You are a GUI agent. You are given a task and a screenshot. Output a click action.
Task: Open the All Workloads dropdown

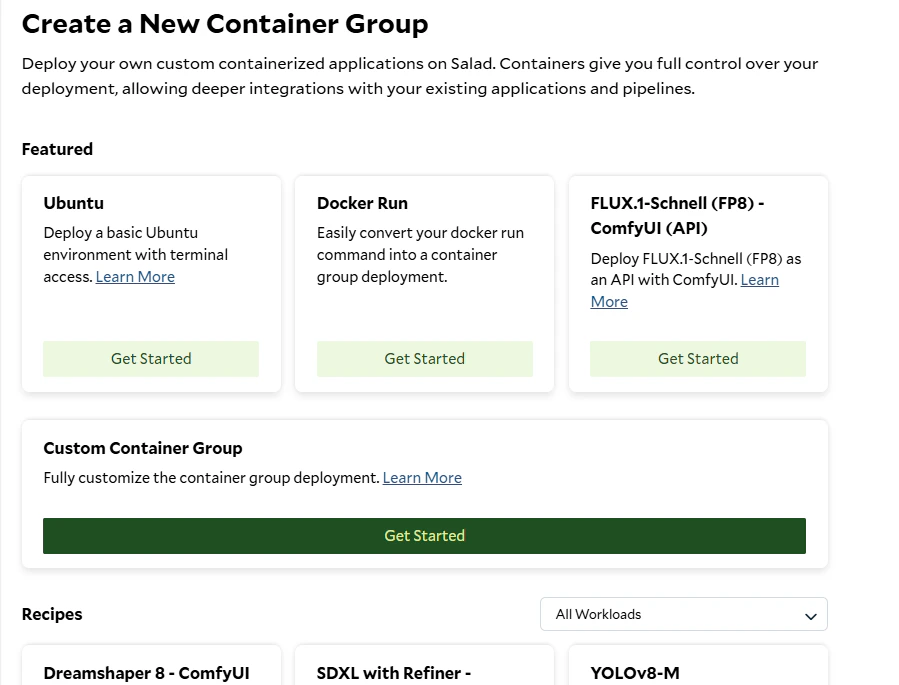(683, 615)
